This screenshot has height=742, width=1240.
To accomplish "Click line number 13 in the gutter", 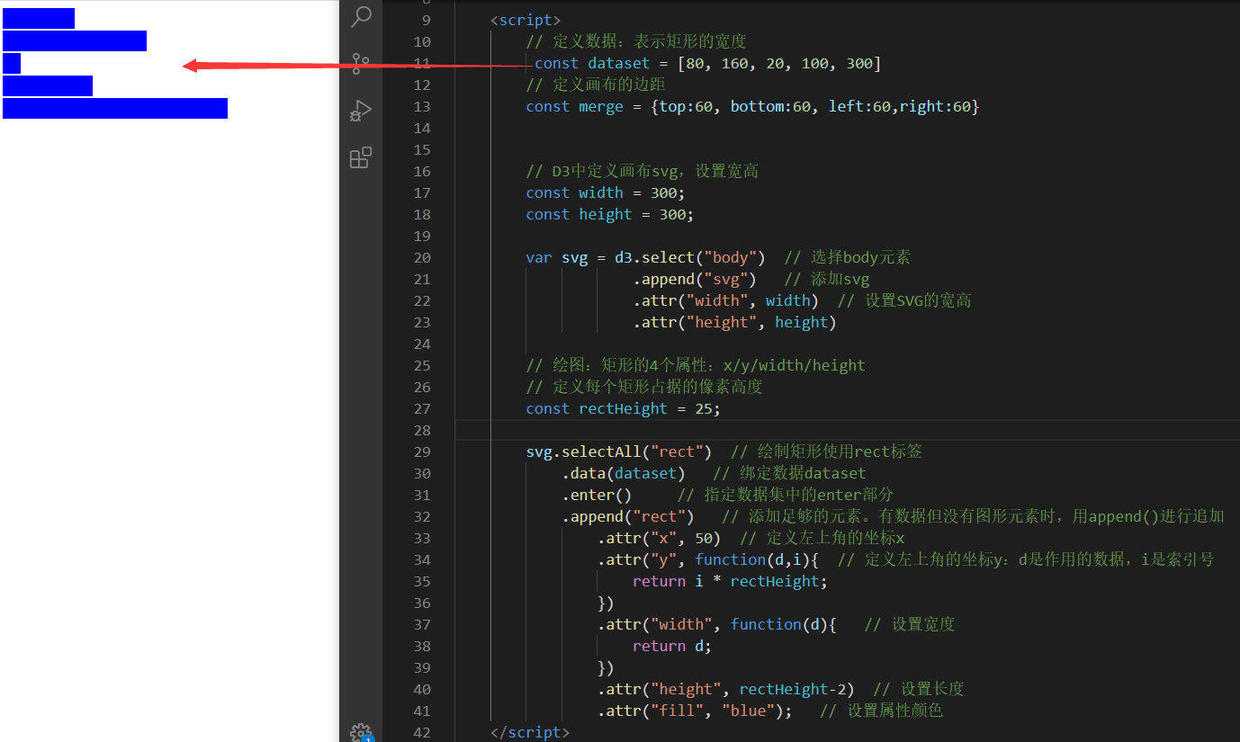I will [422, 106].
